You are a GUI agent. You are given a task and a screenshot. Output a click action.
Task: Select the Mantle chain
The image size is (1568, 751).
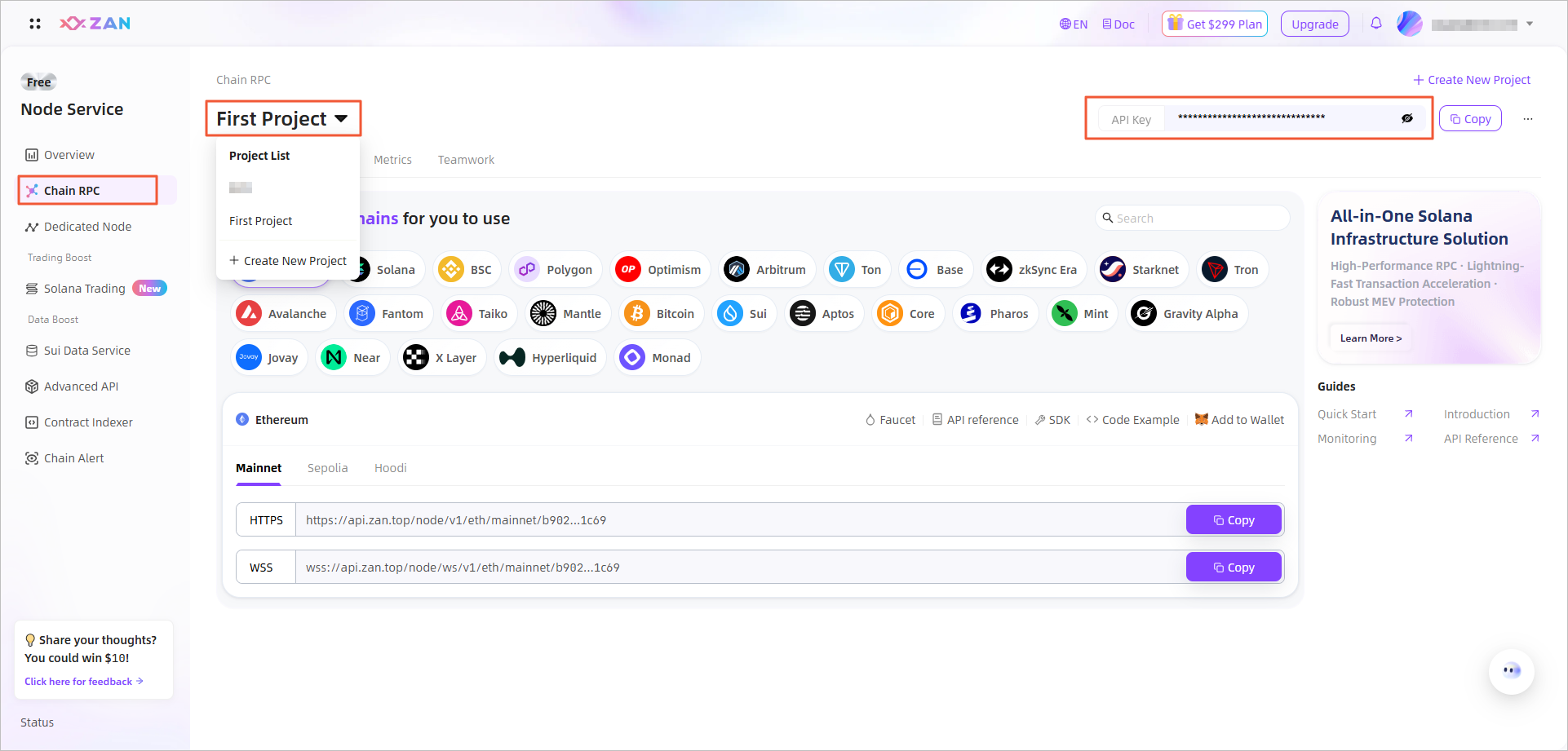click(567, 314)
